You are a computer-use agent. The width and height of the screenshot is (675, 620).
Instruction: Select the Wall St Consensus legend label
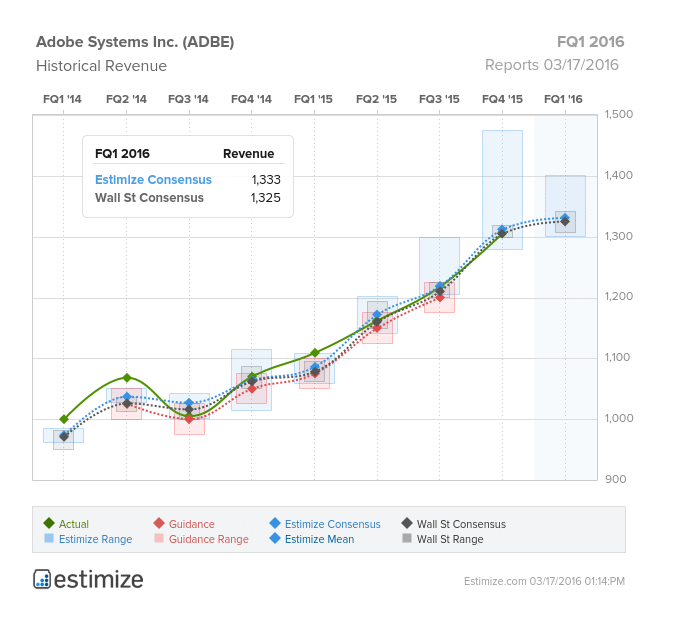click(461, 524)
